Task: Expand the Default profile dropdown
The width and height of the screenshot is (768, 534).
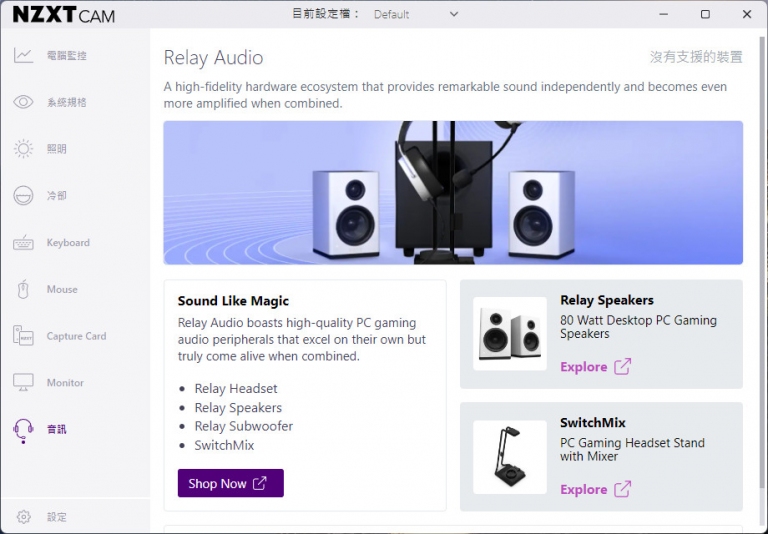Action: click(416, 14)
